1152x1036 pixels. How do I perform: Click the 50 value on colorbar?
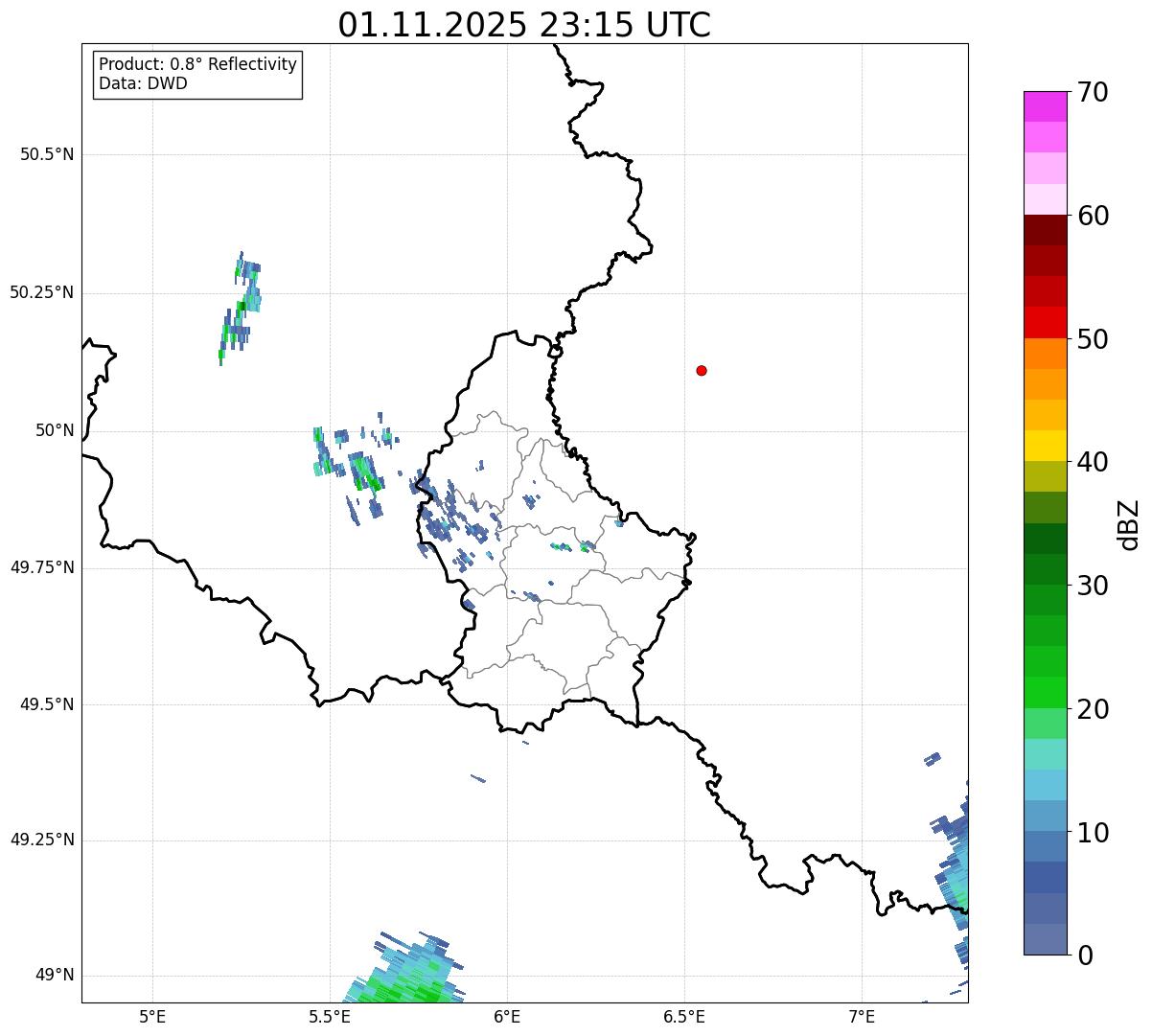(x=1093, y=339)
